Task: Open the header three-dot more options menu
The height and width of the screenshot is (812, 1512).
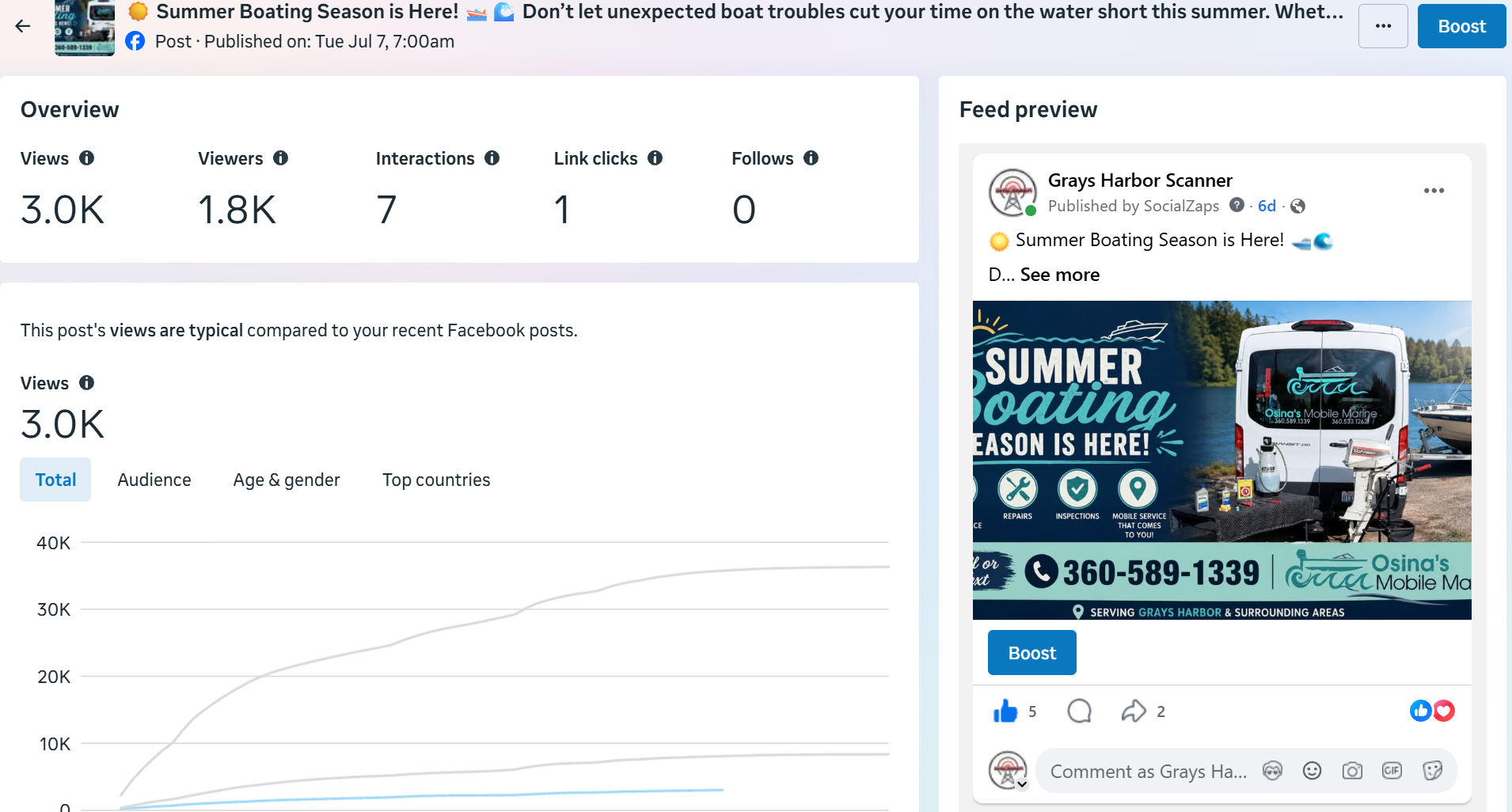Action: point(1383,26)
